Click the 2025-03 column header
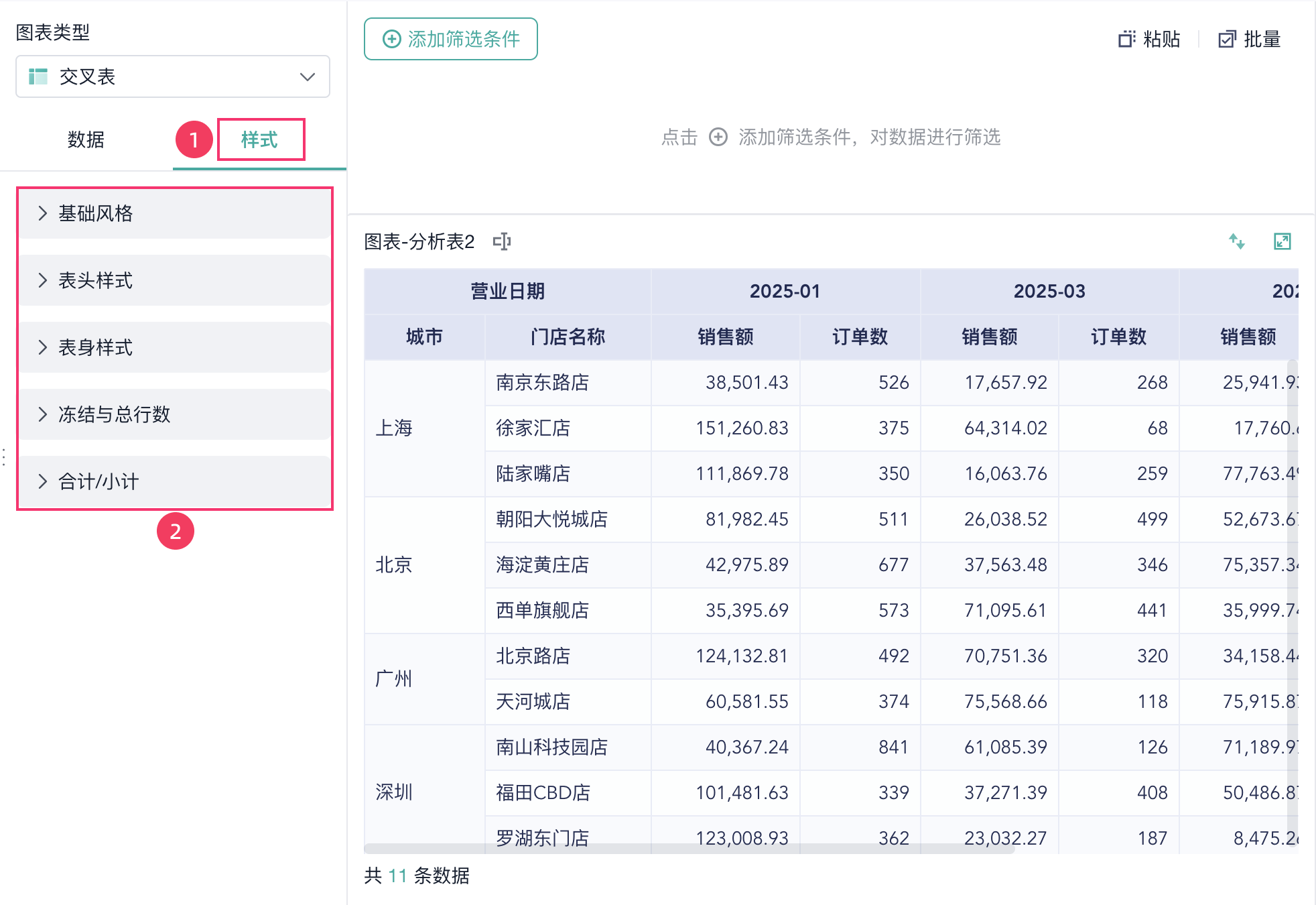This screenshot has width=1316, height=905. (x=1049, y=291)
